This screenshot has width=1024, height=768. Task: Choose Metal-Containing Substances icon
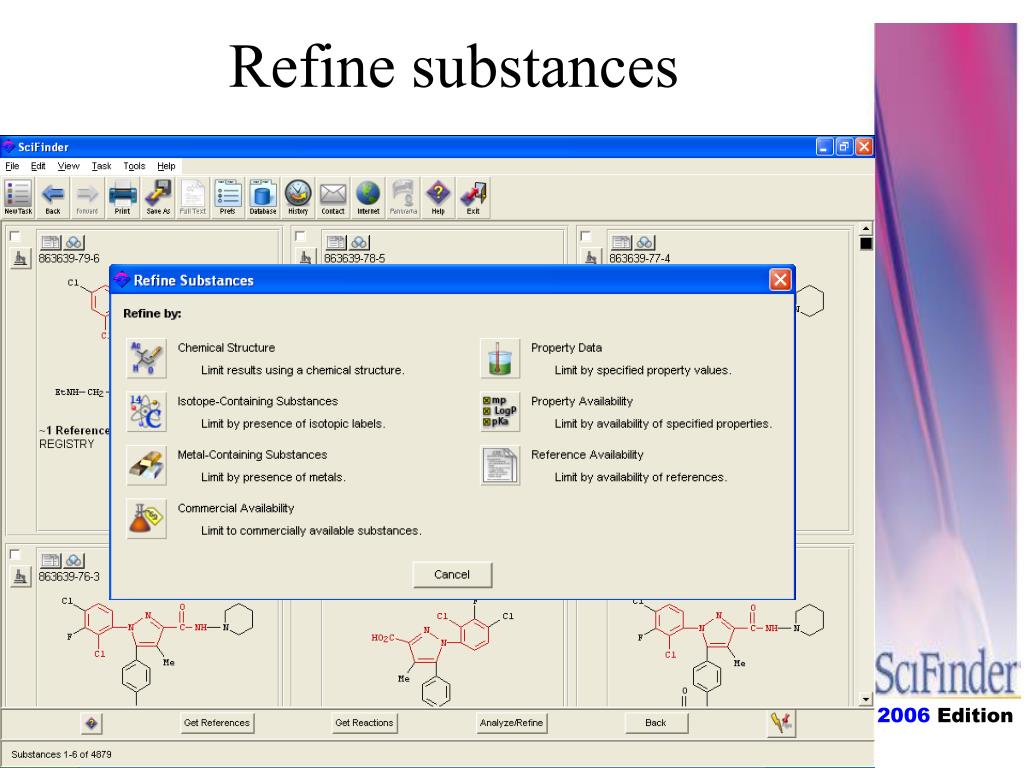(146, 466)
